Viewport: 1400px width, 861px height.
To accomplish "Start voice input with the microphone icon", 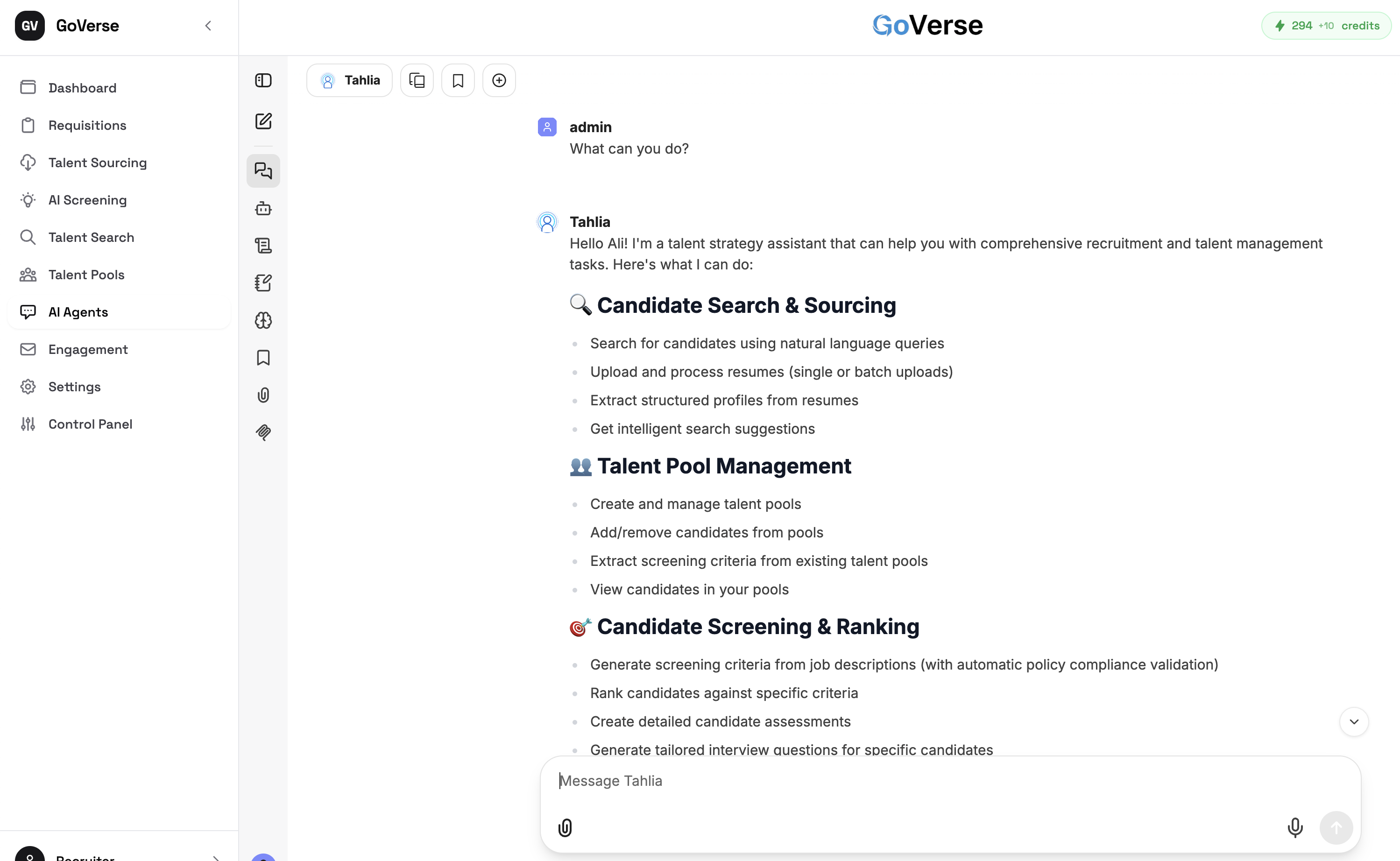I will [1294, 827].
